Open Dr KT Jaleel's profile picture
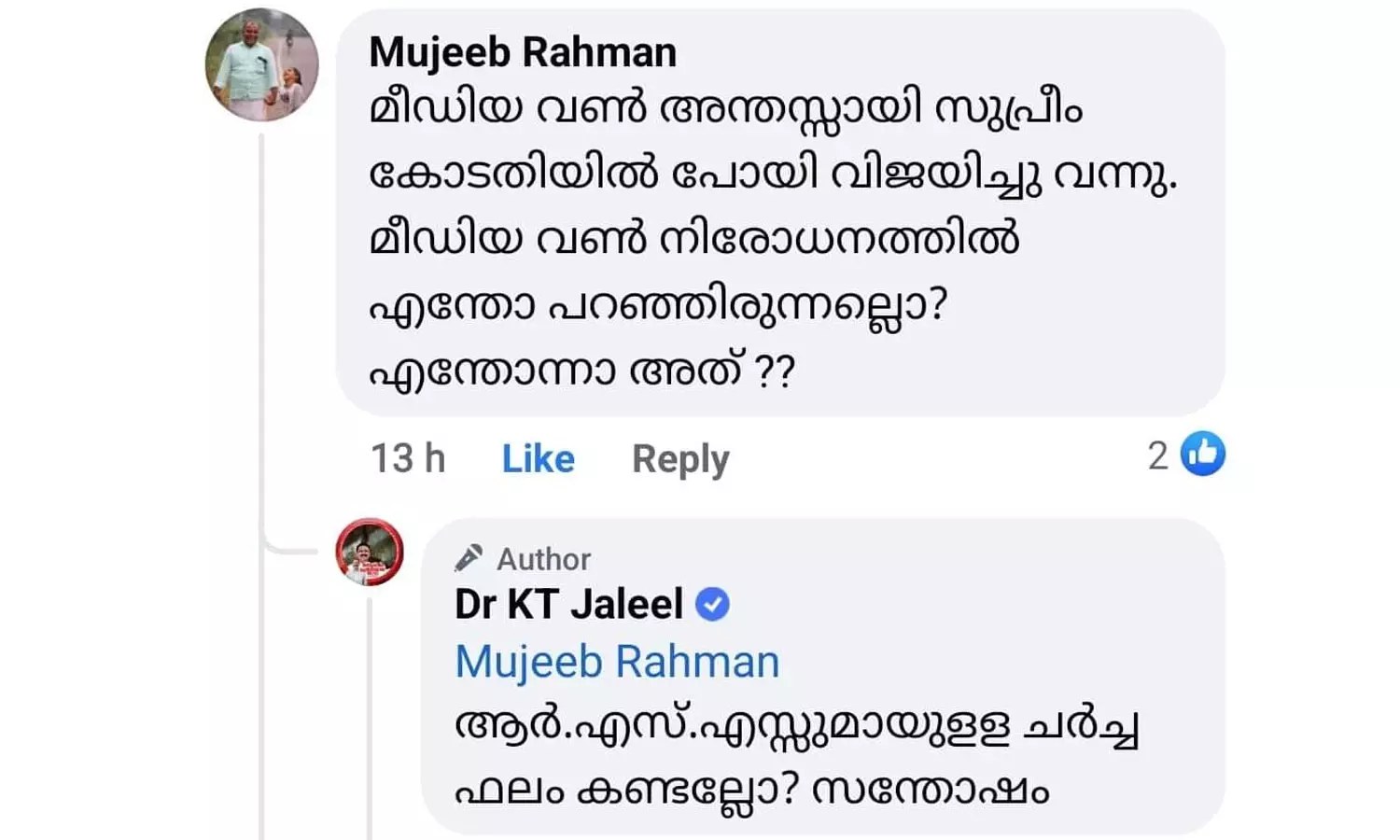The image size is (1400, 840). (x=370, y=552)
